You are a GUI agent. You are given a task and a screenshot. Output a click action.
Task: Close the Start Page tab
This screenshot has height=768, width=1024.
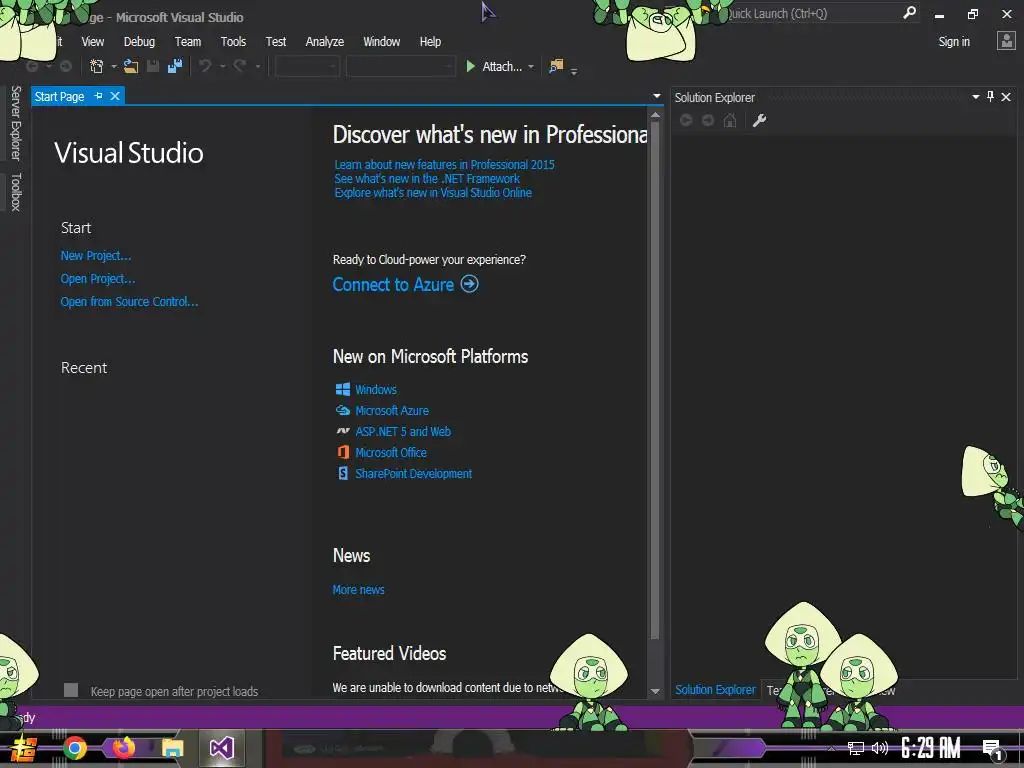(x=115, y=96)
